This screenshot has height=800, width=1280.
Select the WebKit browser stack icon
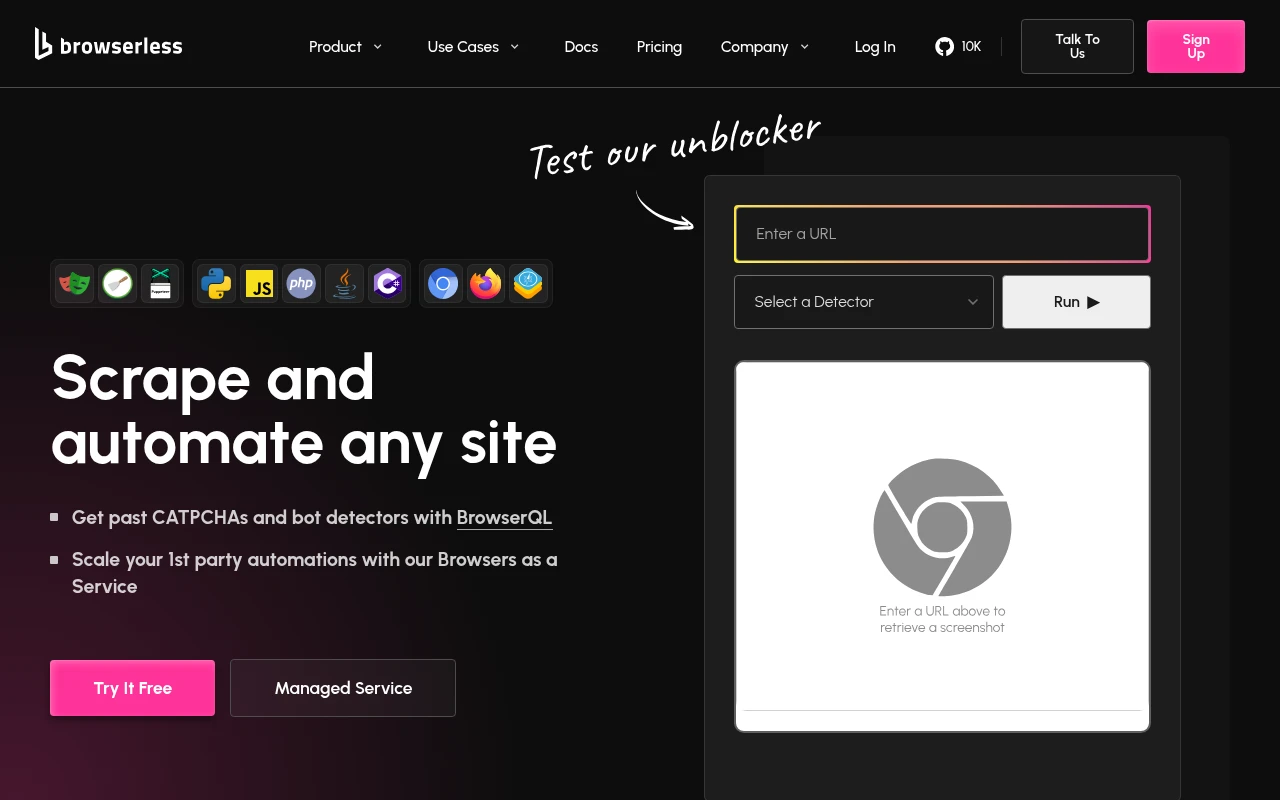point(529,283)
